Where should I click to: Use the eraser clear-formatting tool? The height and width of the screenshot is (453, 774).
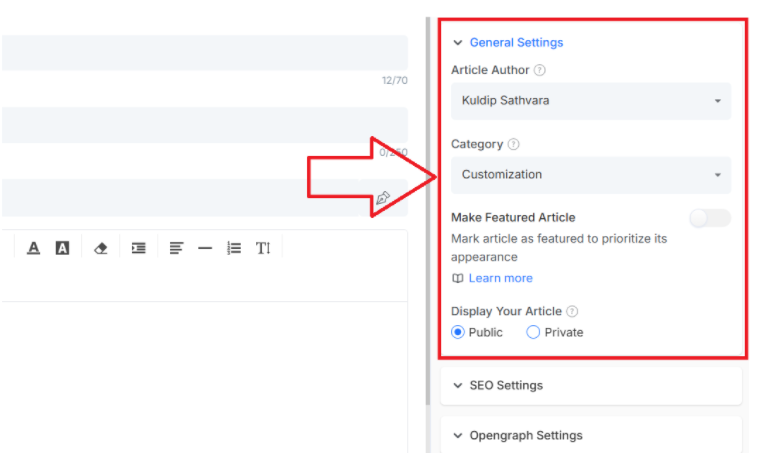click(x=101, y=248)
